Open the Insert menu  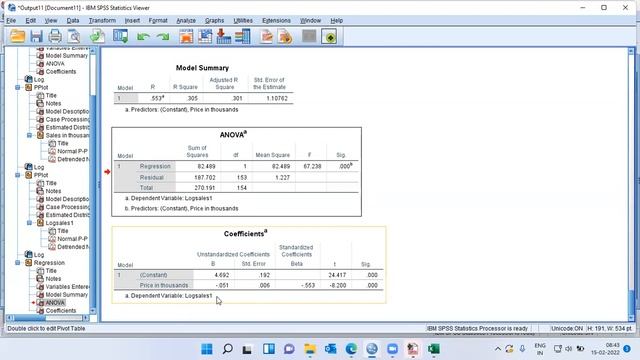(x=132, y=20)
